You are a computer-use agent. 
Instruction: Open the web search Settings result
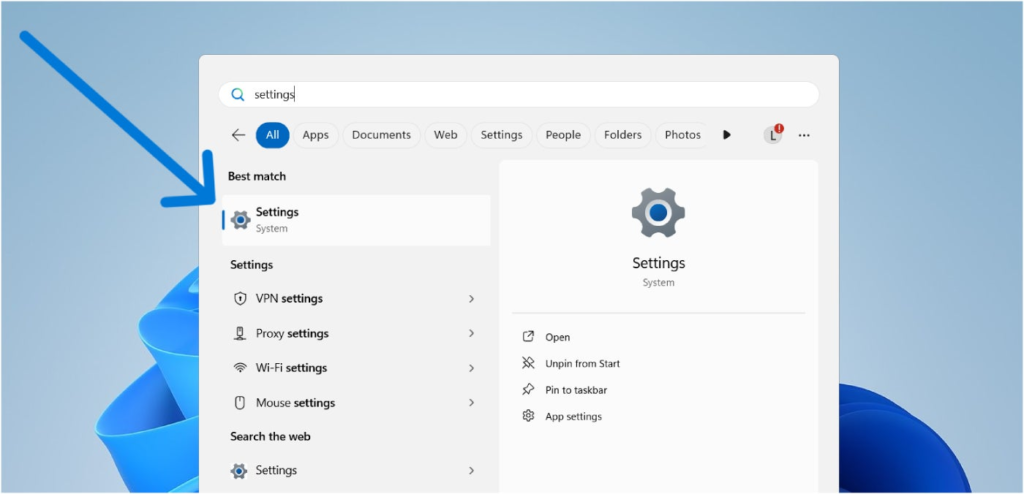pyautogui.click(x=356, y=470)
